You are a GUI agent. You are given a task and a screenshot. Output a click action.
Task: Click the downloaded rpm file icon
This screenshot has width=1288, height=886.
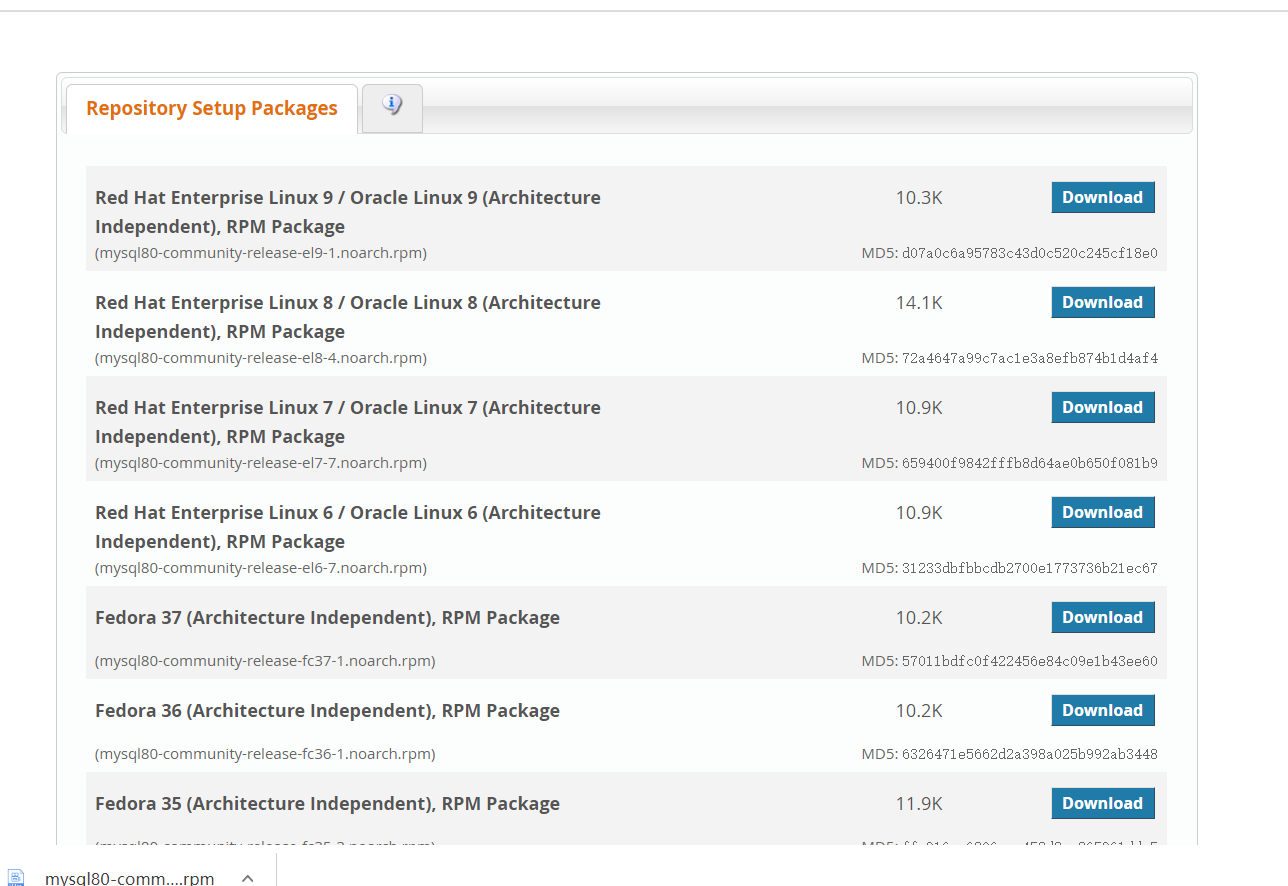pos(16,877)
